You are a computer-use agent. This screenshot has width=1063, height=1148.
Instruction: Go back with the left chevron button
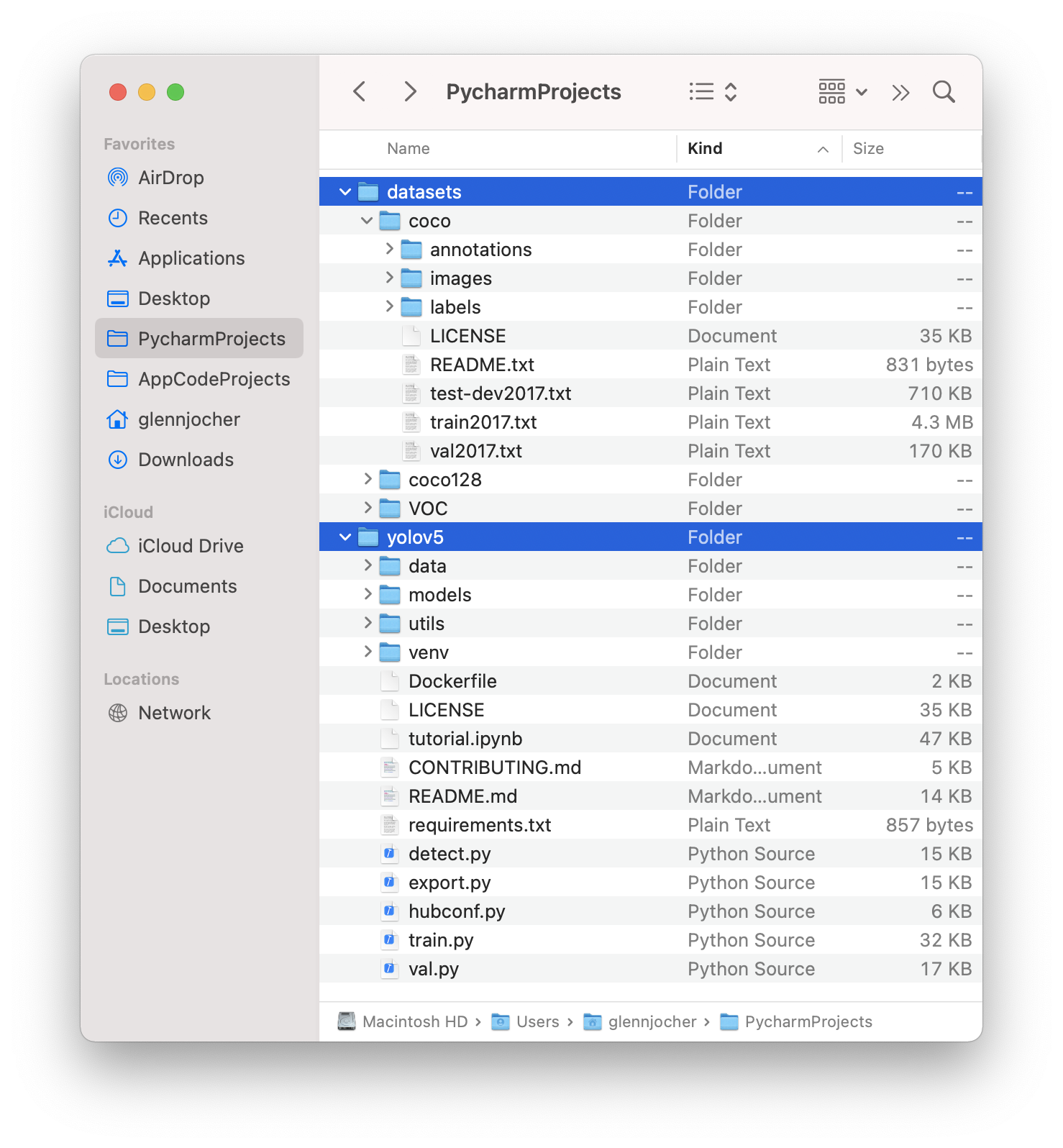(360, 92)
